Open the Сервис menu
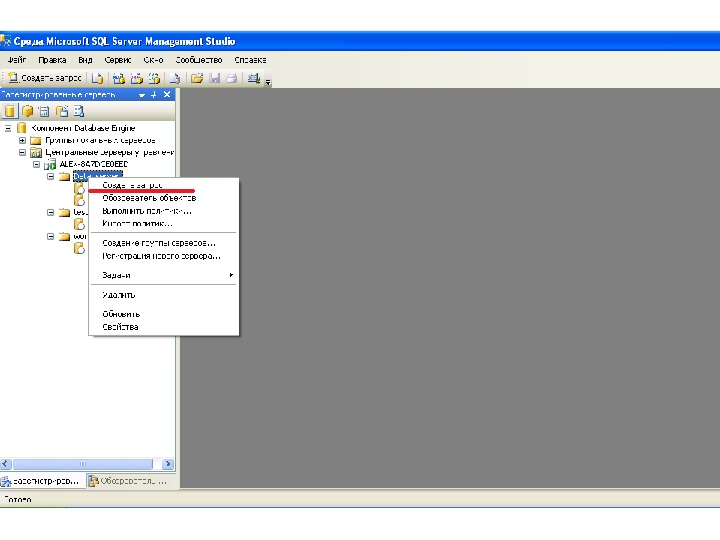720x540 pixels. click(x=118, y=60)
